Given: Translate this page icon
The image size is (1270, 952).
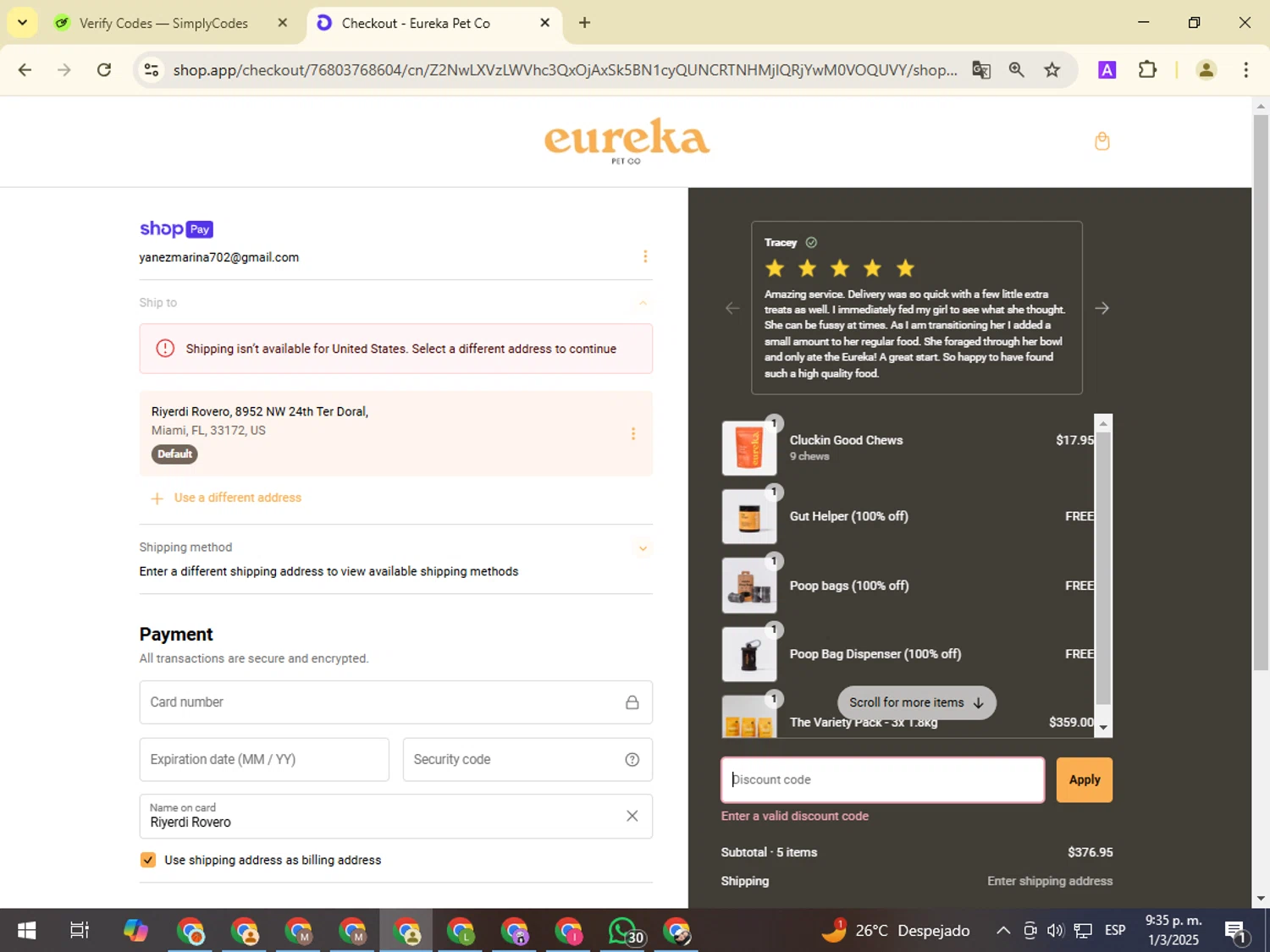Looking at the screenshot, I should point(981,69).
